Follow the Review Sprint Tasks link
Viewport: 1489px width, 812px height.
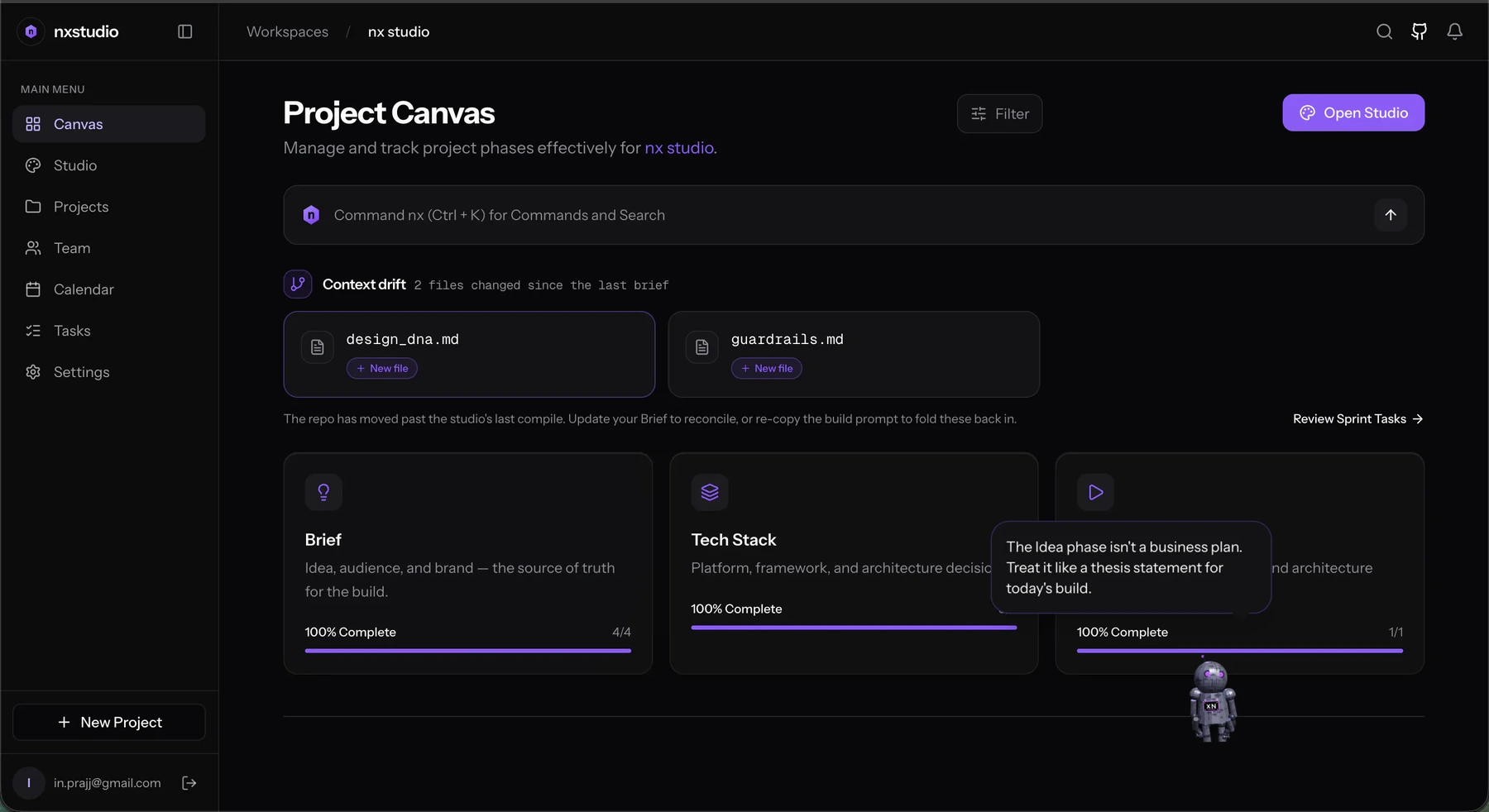pyautogui.click(x=1357, y=418)
